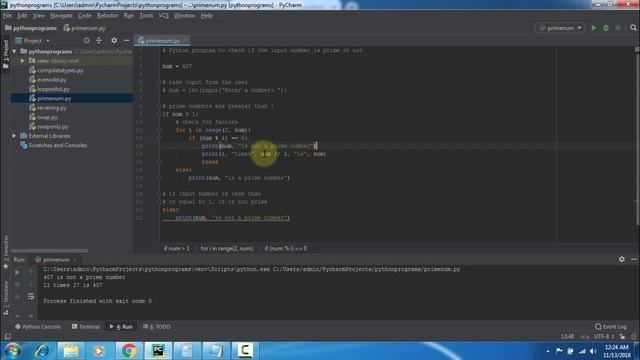
Task: Toggle the Structure side tab
Action: (x=5, y=298)
